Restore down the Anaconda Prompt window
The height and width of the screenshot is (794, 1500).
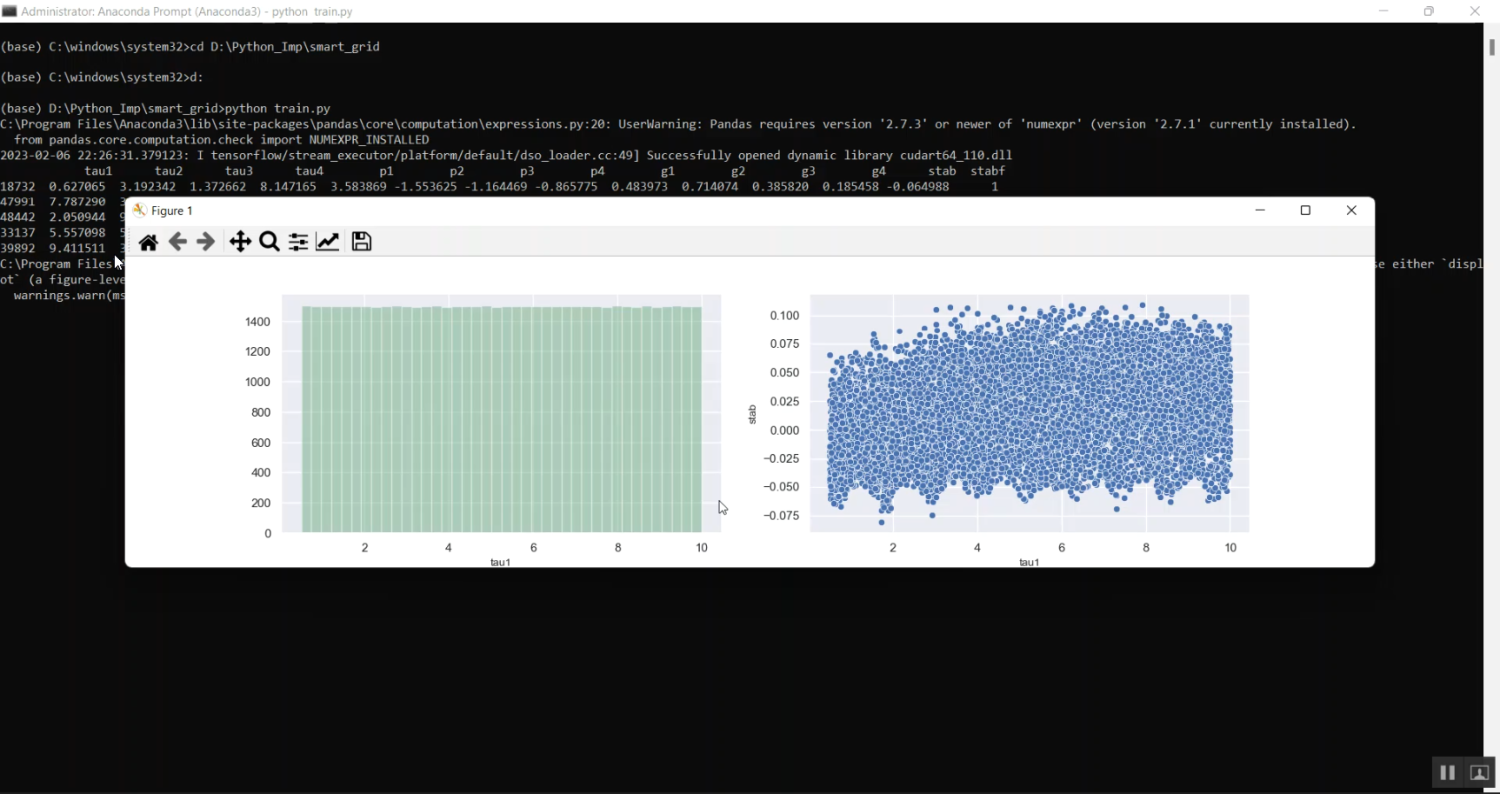coord(1429,11)
